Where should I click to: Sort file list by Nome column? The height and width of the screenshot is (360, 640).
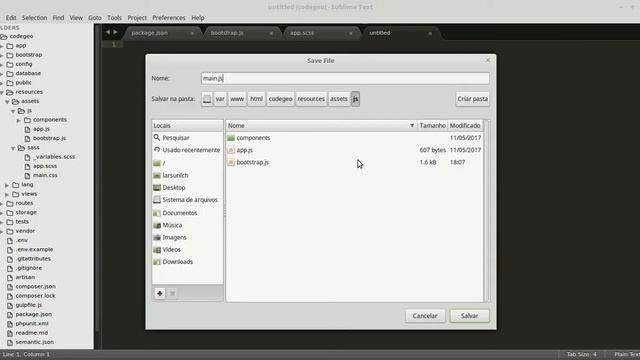[x=322, y=126]
